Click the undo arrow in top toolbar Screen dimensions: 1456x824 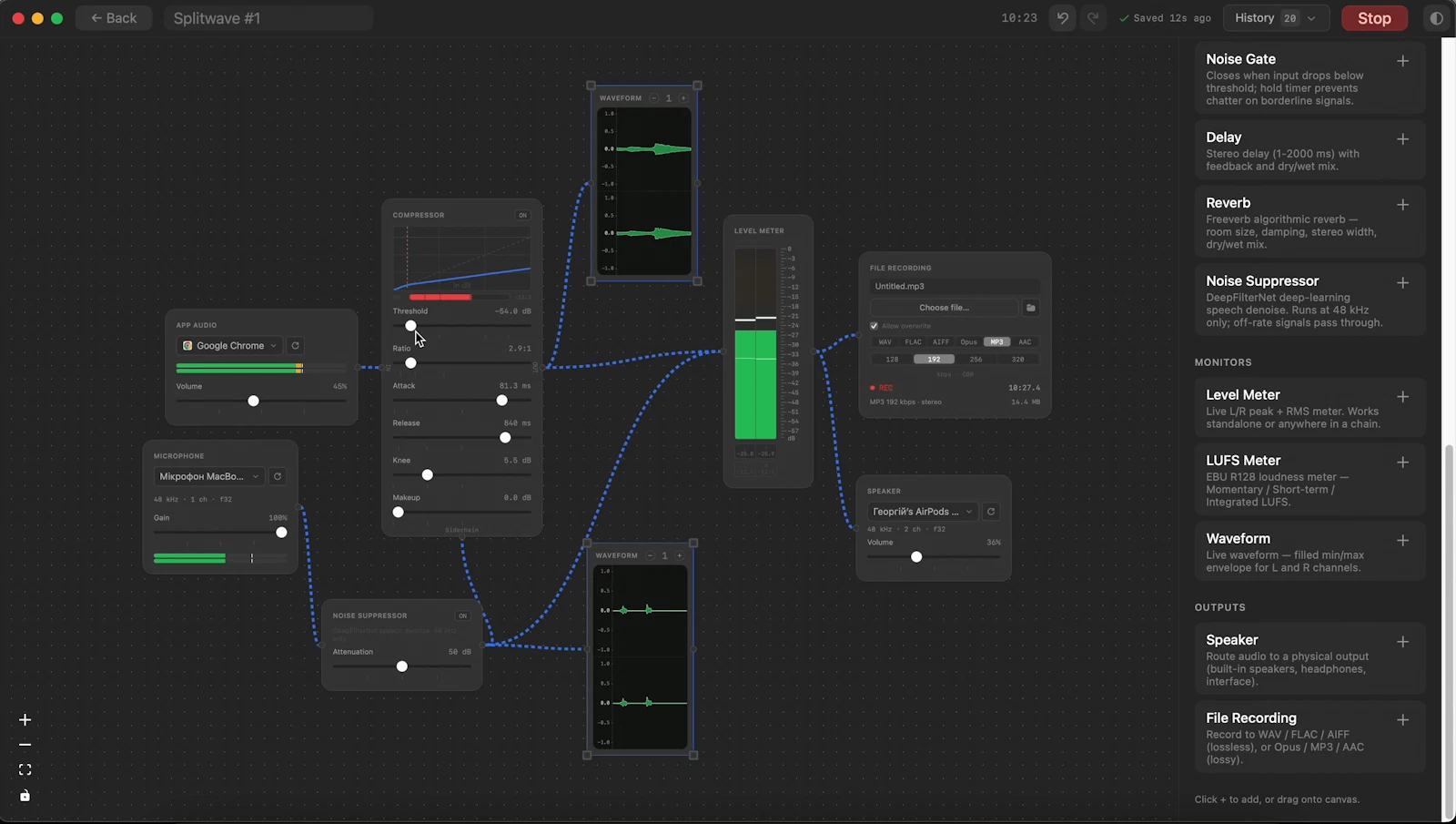(x=1062, y=18)
